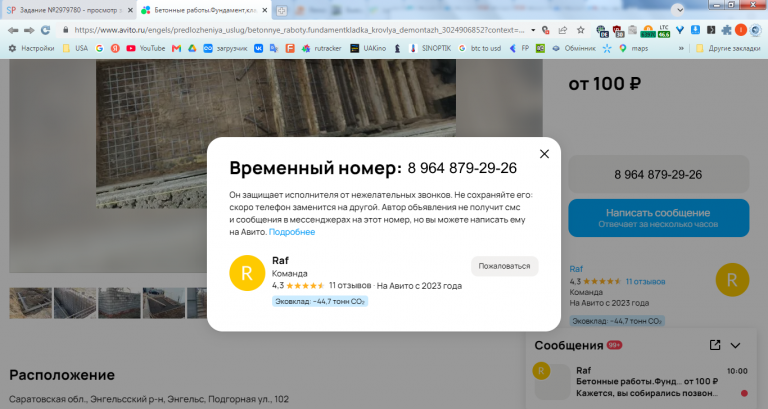Image resolution: width=768 pixels, height=409 pixels.
Task: Expand the address bar dropdown arrow
Action: pyautogui.click(x=533, y=30)
